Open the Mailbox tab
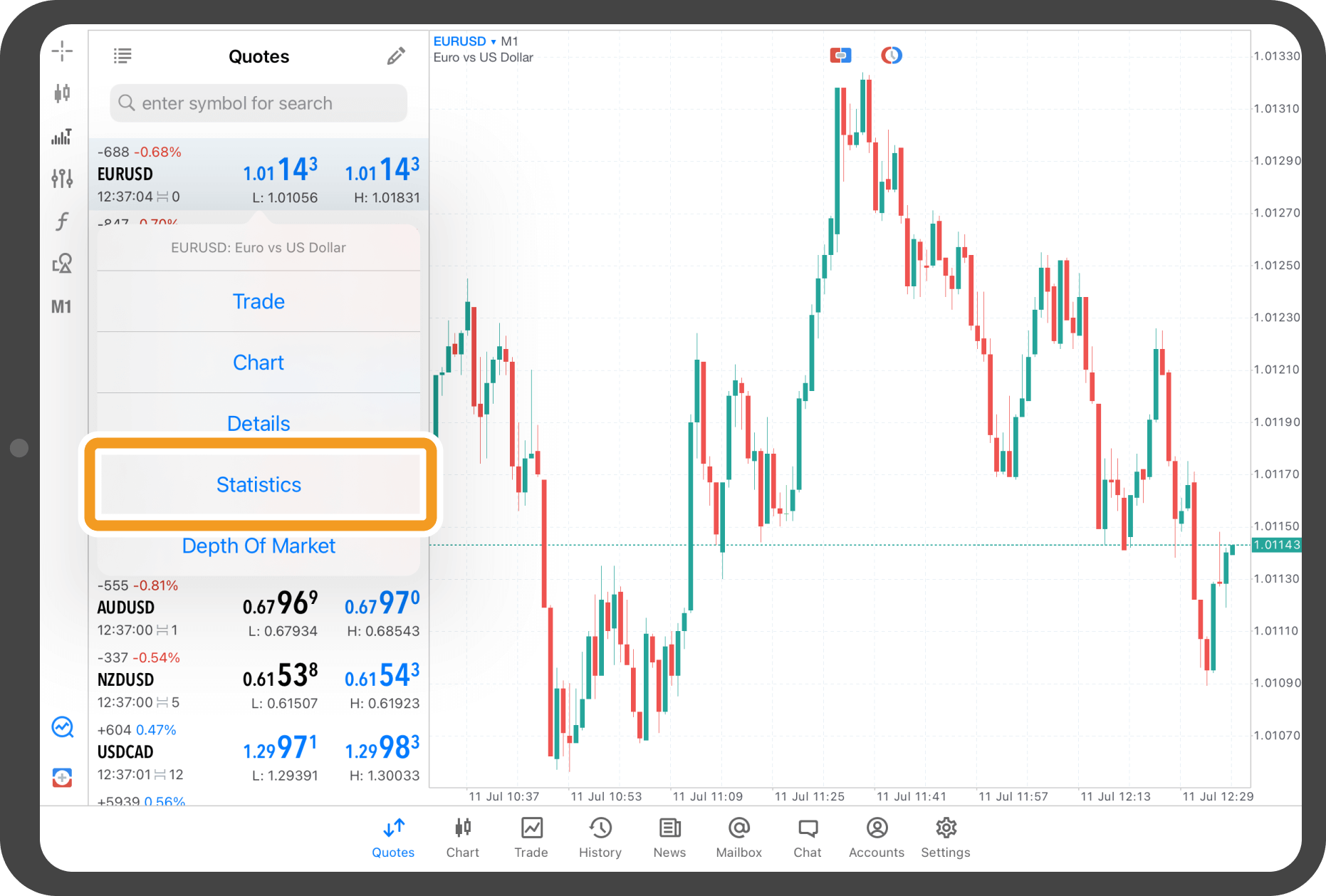 point(738,837)
